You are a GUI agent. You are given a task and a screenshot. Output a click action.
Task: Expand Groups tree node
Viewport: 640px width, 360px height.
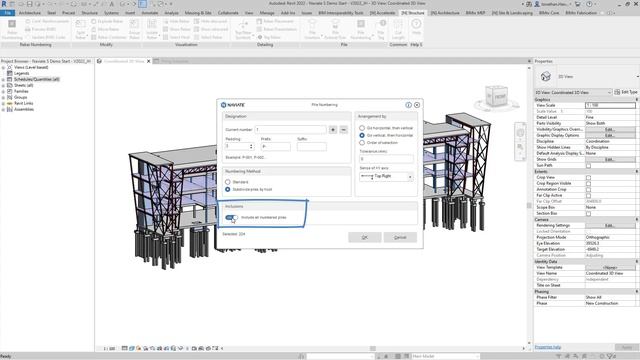pyautogui.click(x=3, y=98)
